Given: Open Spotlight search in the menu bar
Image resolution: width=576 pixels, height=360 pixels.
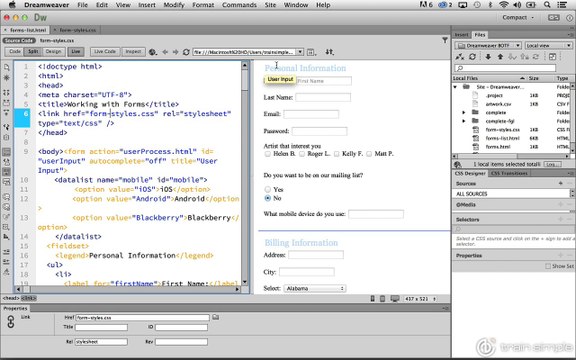Looking at the screenshot, I should (x=547, y=5).
